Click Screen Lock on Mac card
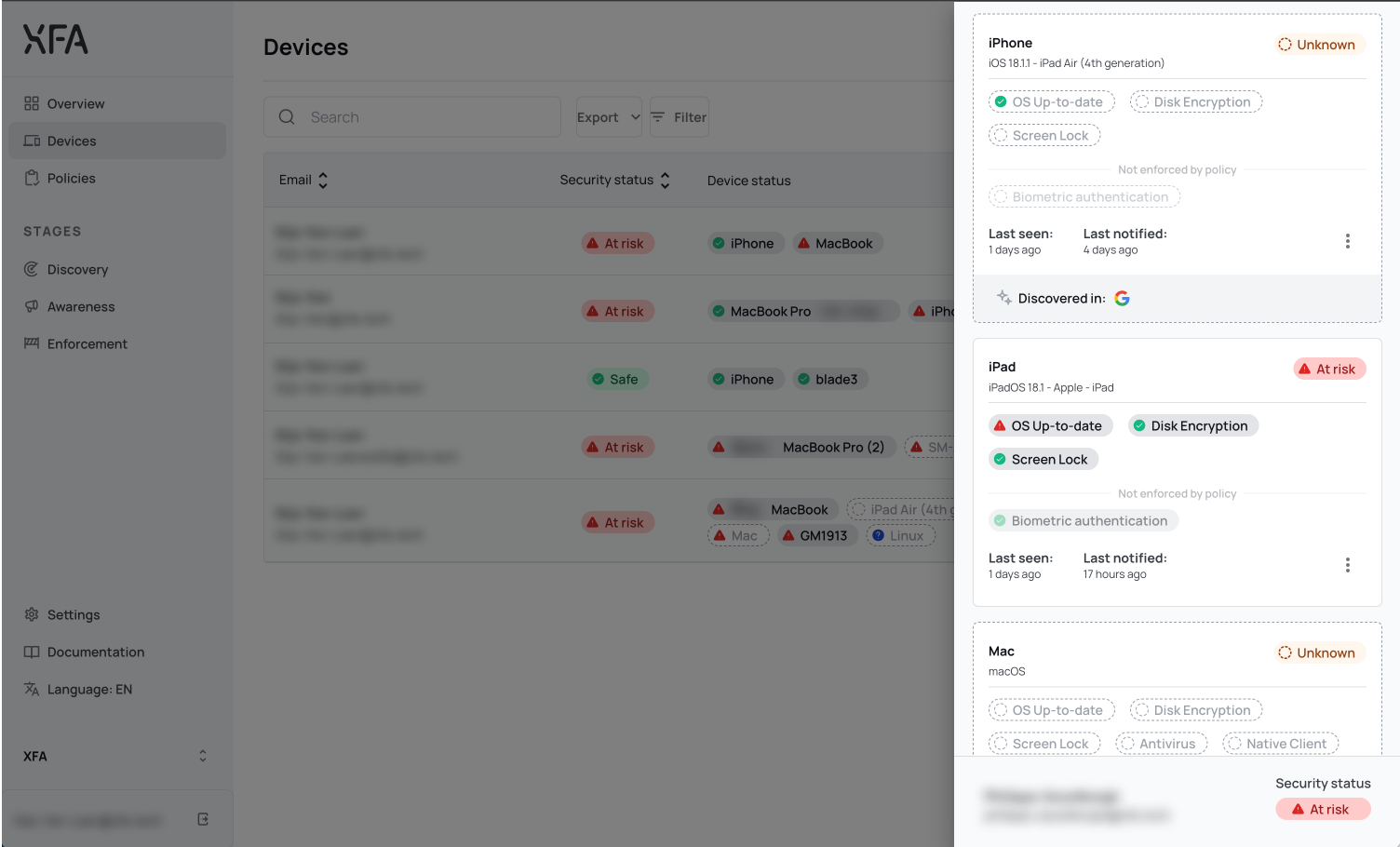 point(1044,744)
